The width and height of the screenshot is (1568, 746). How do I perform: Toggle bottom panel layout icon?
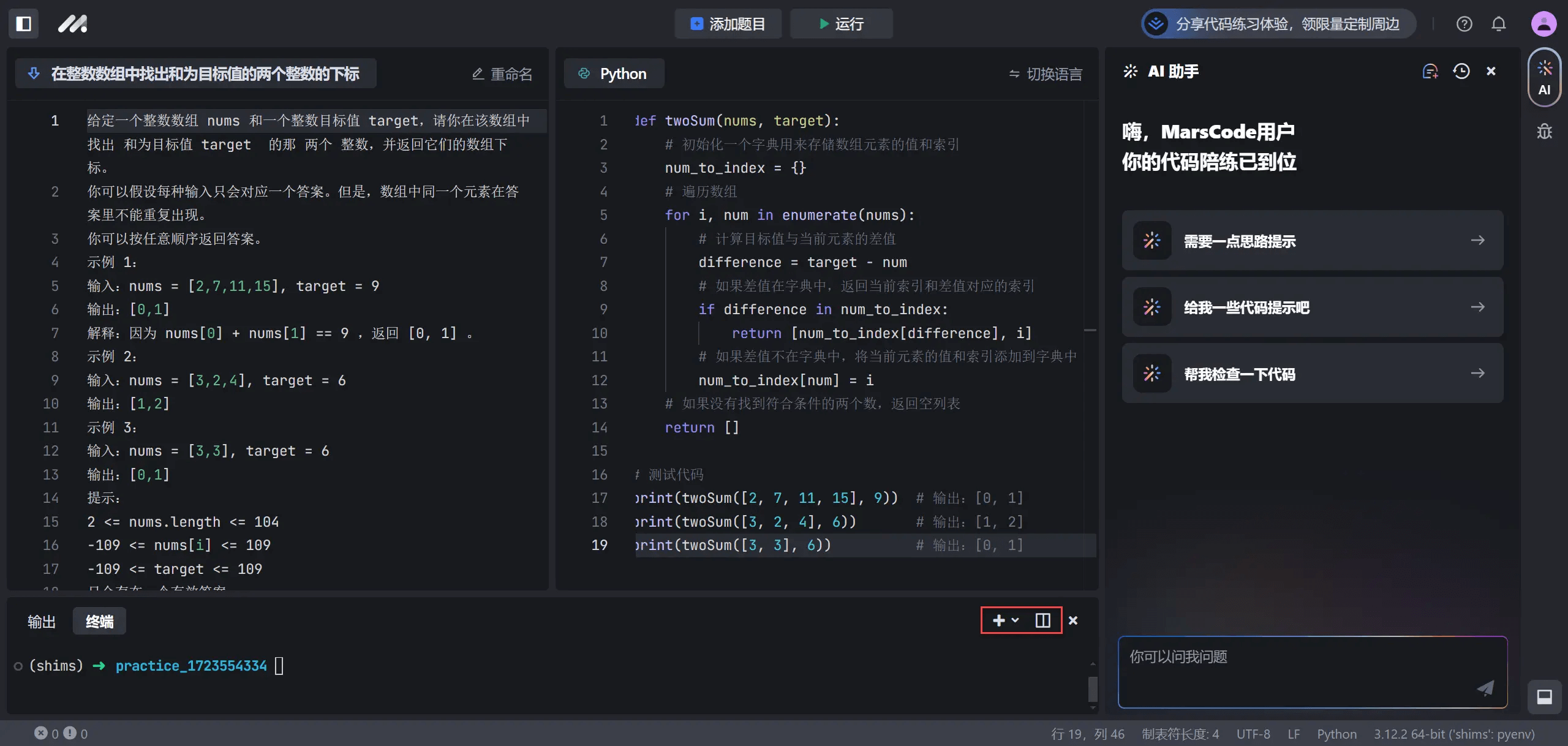[x=1544, y=696]
